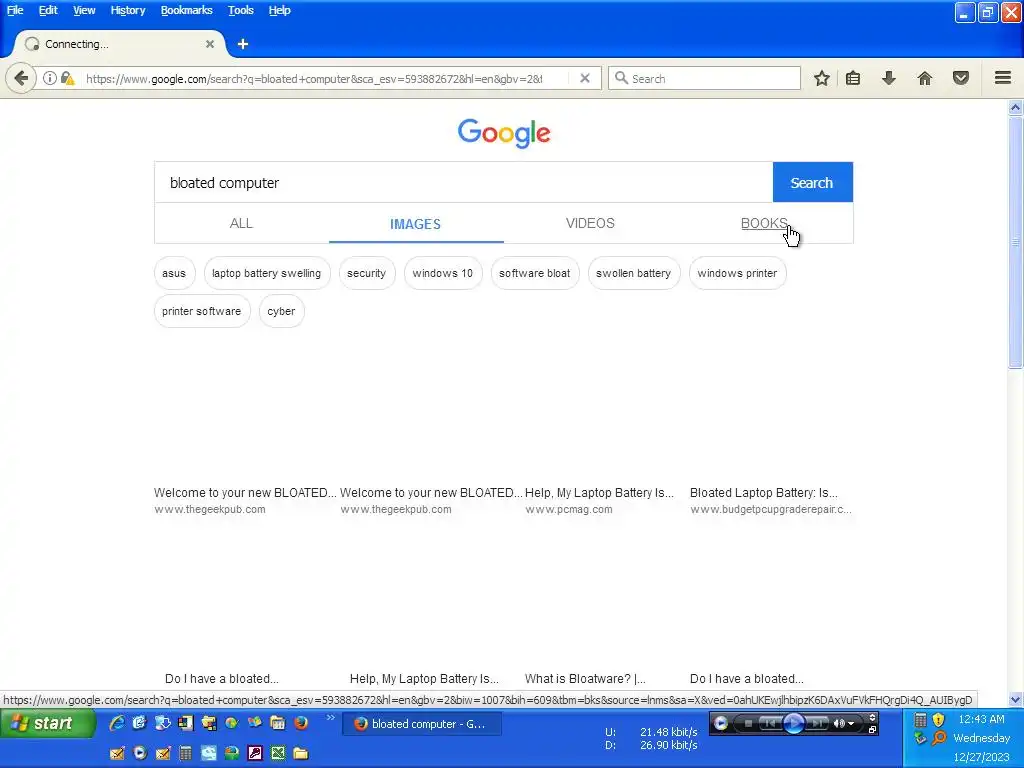Select the 'cyber' suggestion chip

point(281,311)
